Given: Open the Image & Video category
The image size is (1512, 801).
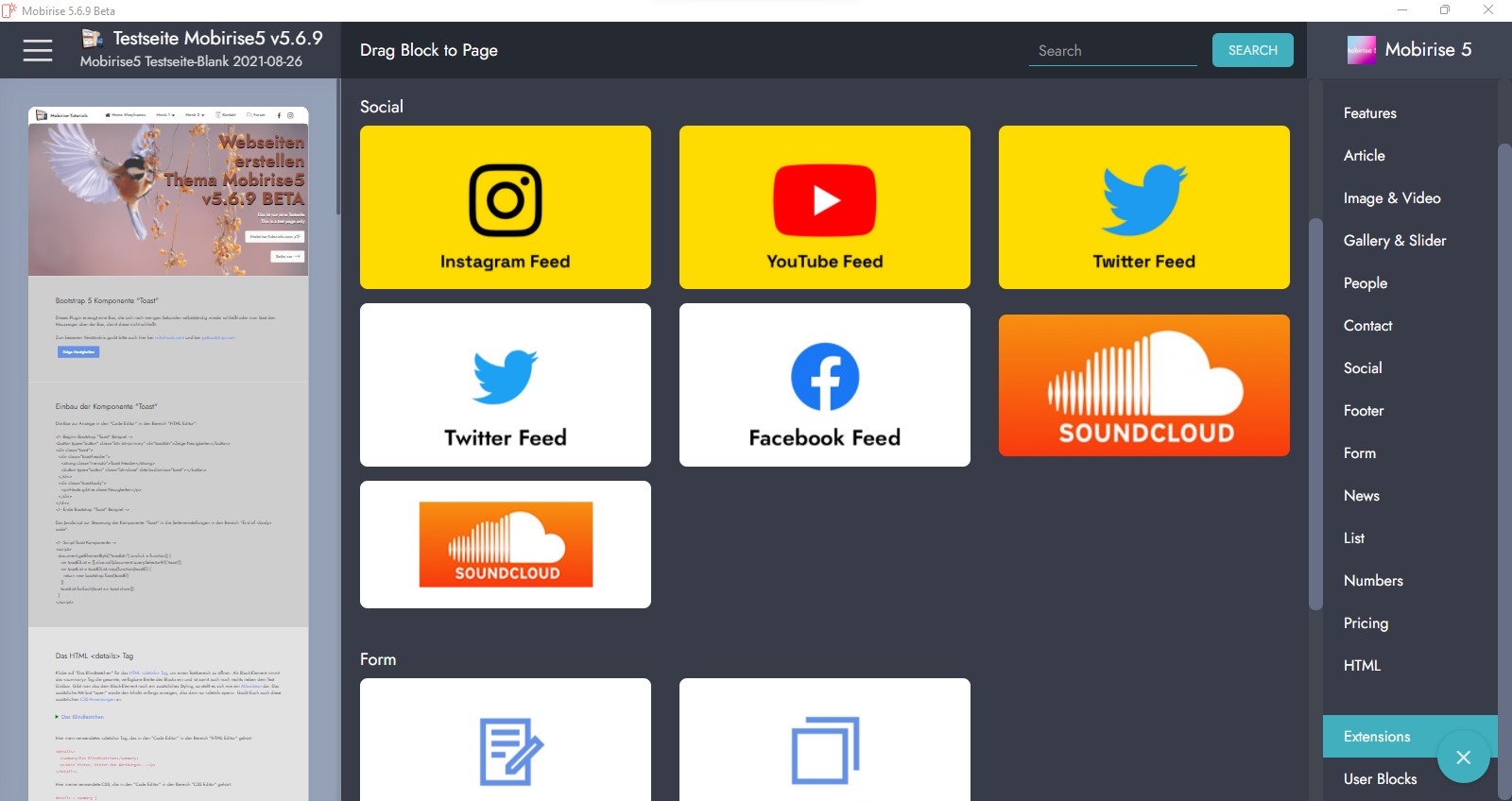Looking at the screenshot, I should 1392,198.
